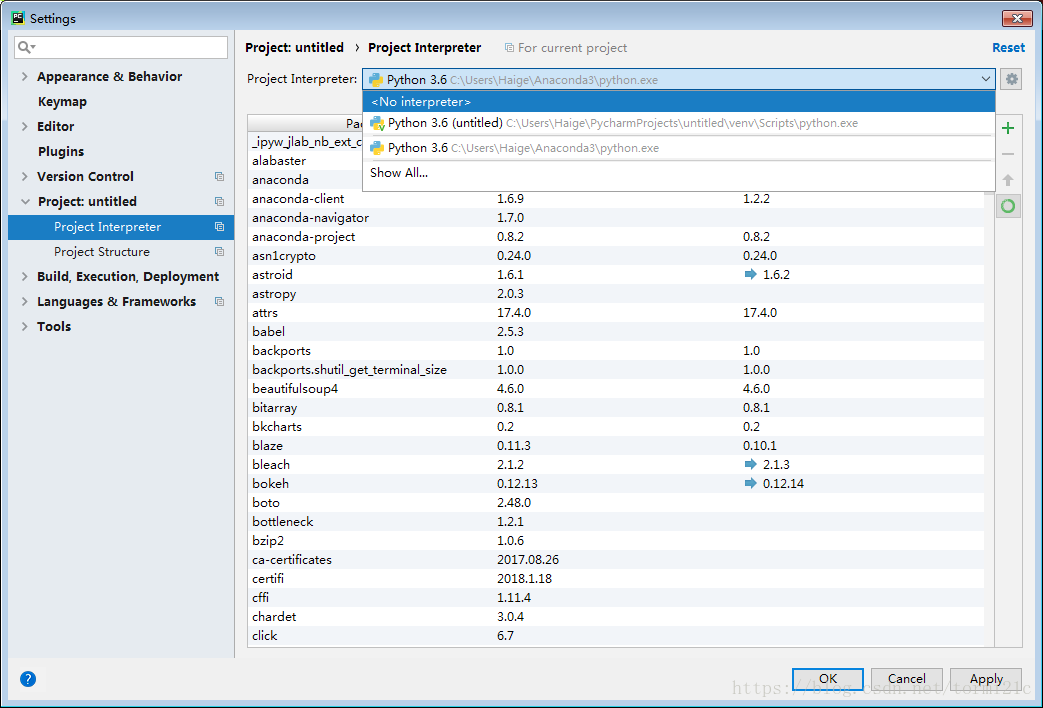
Task: Select Project Interpreter tree item
Action: 121,227
